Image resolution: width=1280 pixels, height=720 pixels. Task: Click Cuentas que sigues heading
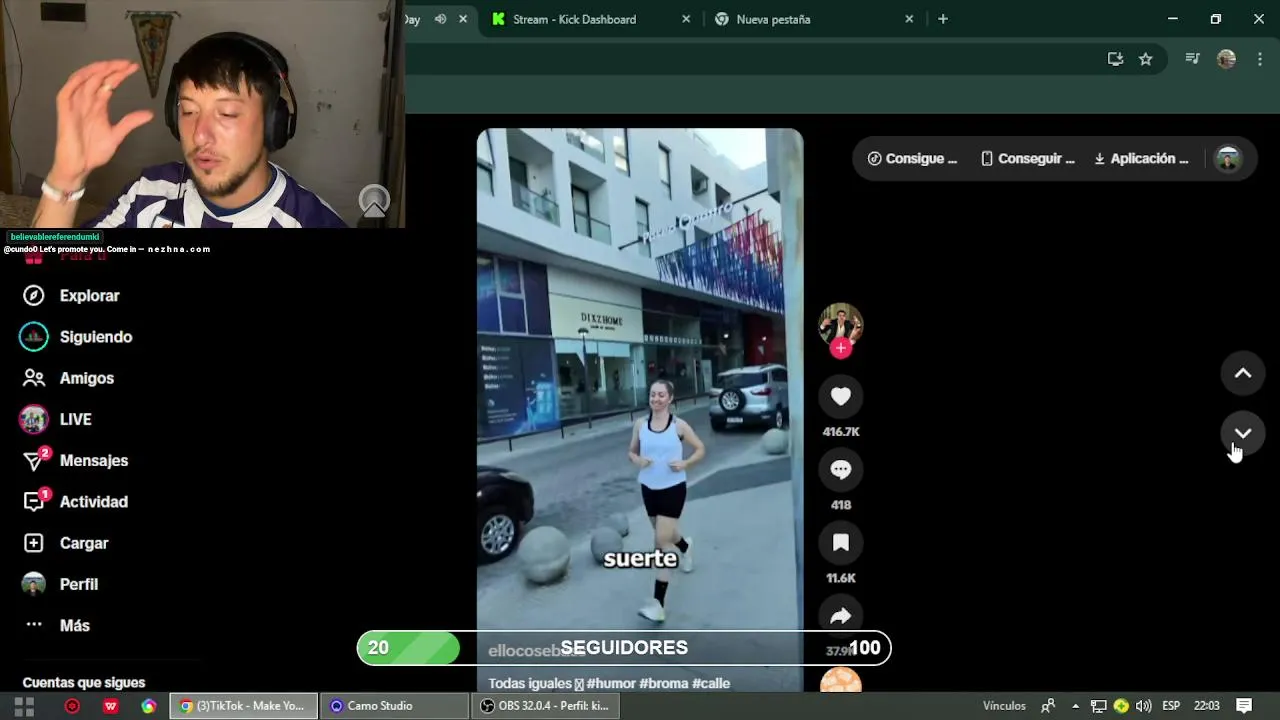click(84, 682)
